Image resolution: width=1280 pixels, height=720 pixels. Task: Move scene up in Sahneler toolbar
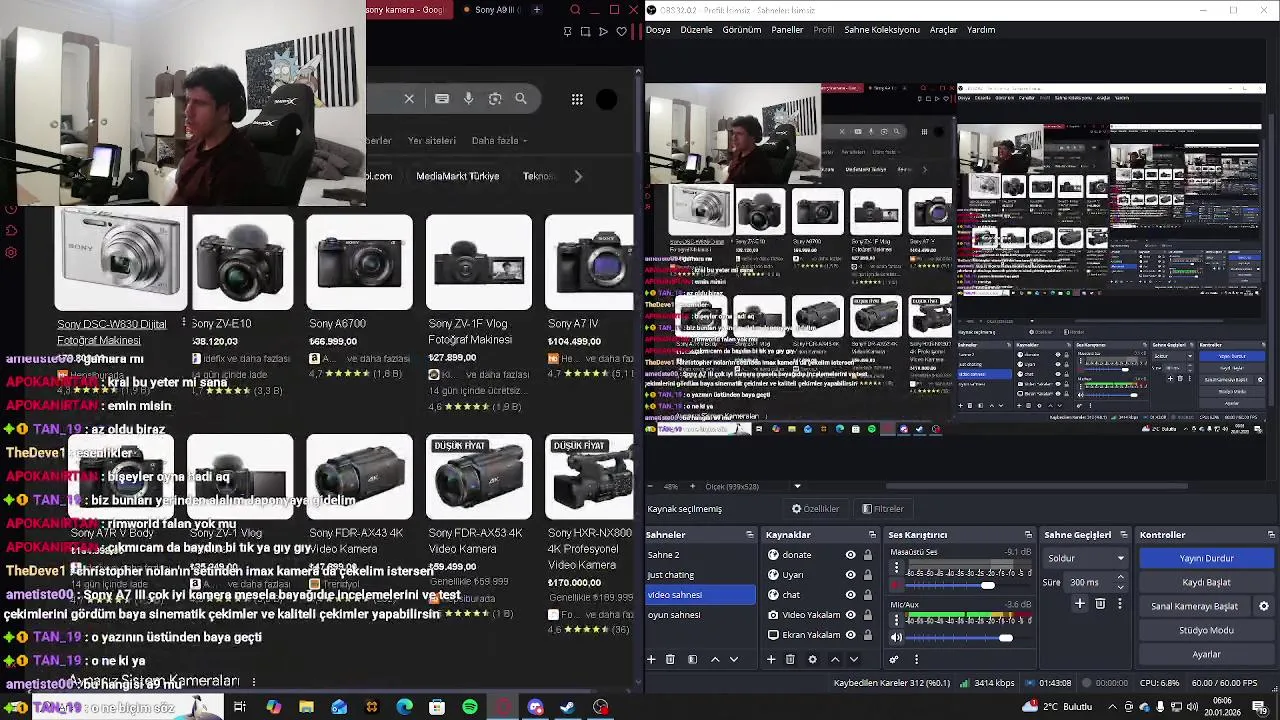tap(715, 659)
